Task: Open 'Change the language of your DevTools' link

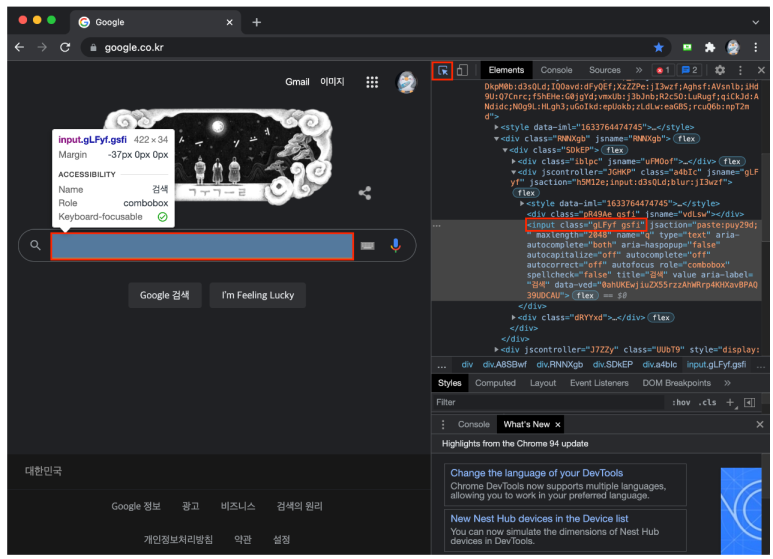Action: [536, 473]
